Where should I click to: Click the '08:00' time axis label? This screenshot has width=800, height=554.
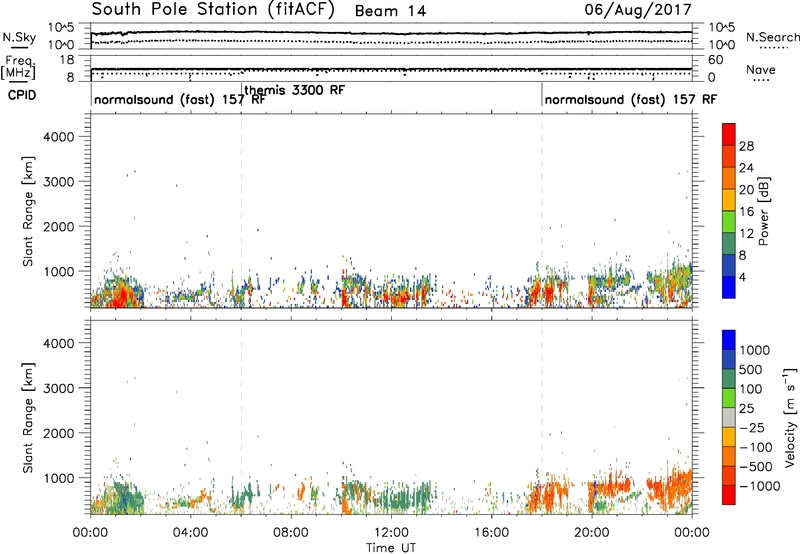[x=290, y=533]
